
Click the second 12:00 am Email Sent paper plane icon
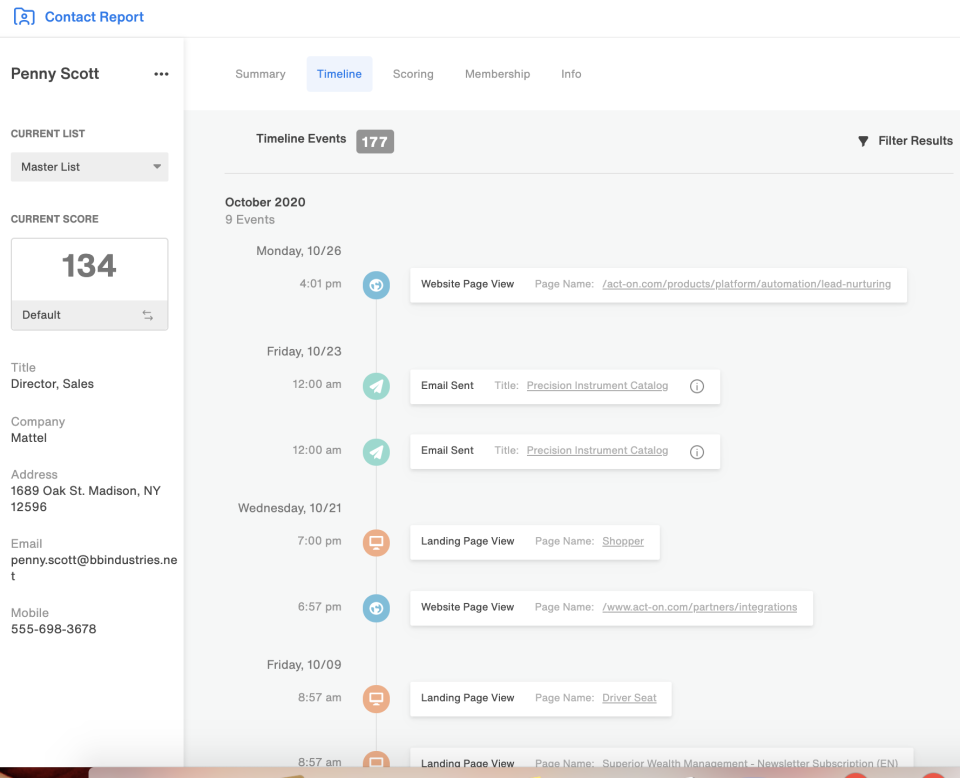[376, 452]
